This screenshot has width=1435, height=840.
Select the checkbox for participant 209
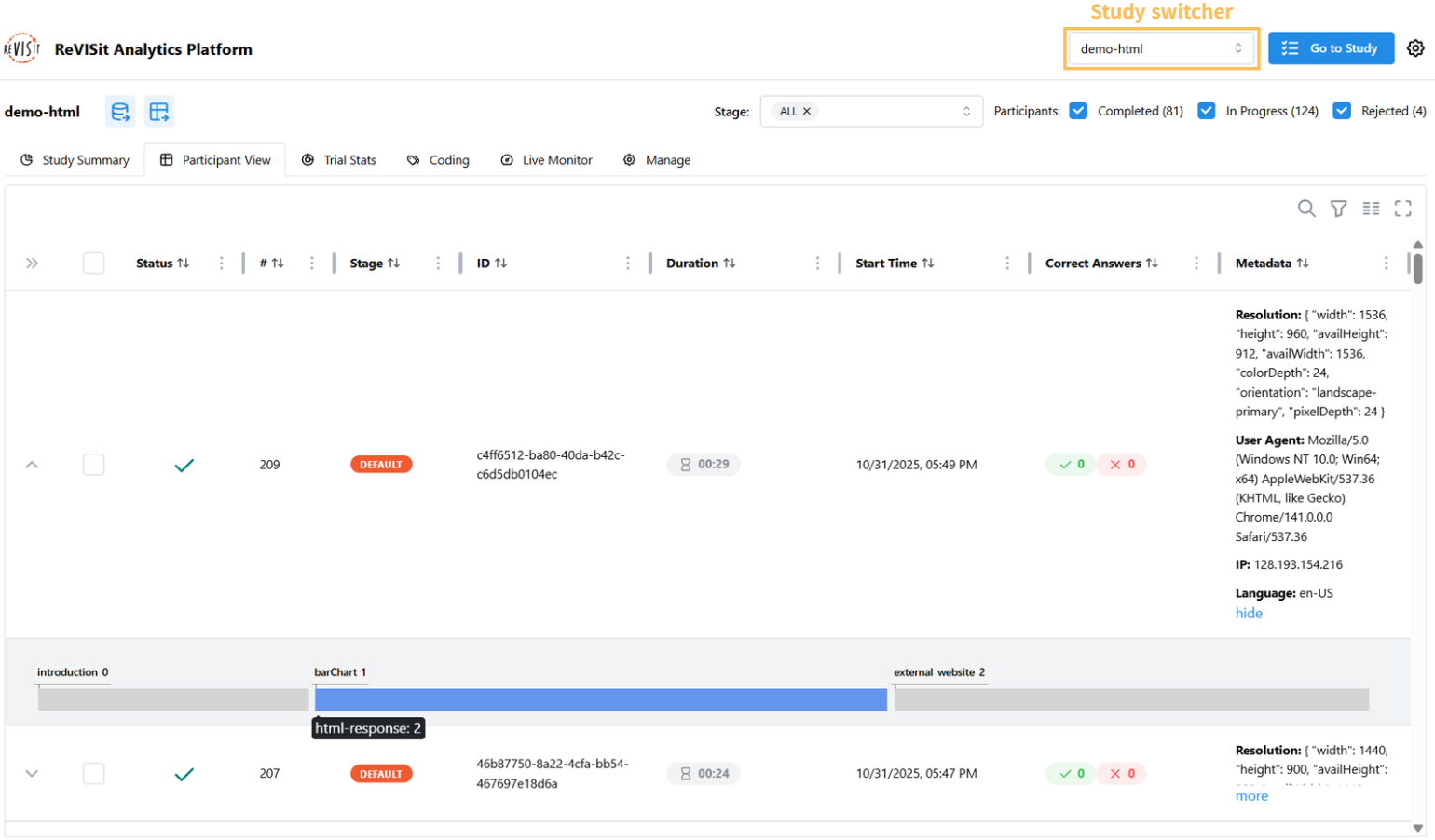(x=93, y=465)
